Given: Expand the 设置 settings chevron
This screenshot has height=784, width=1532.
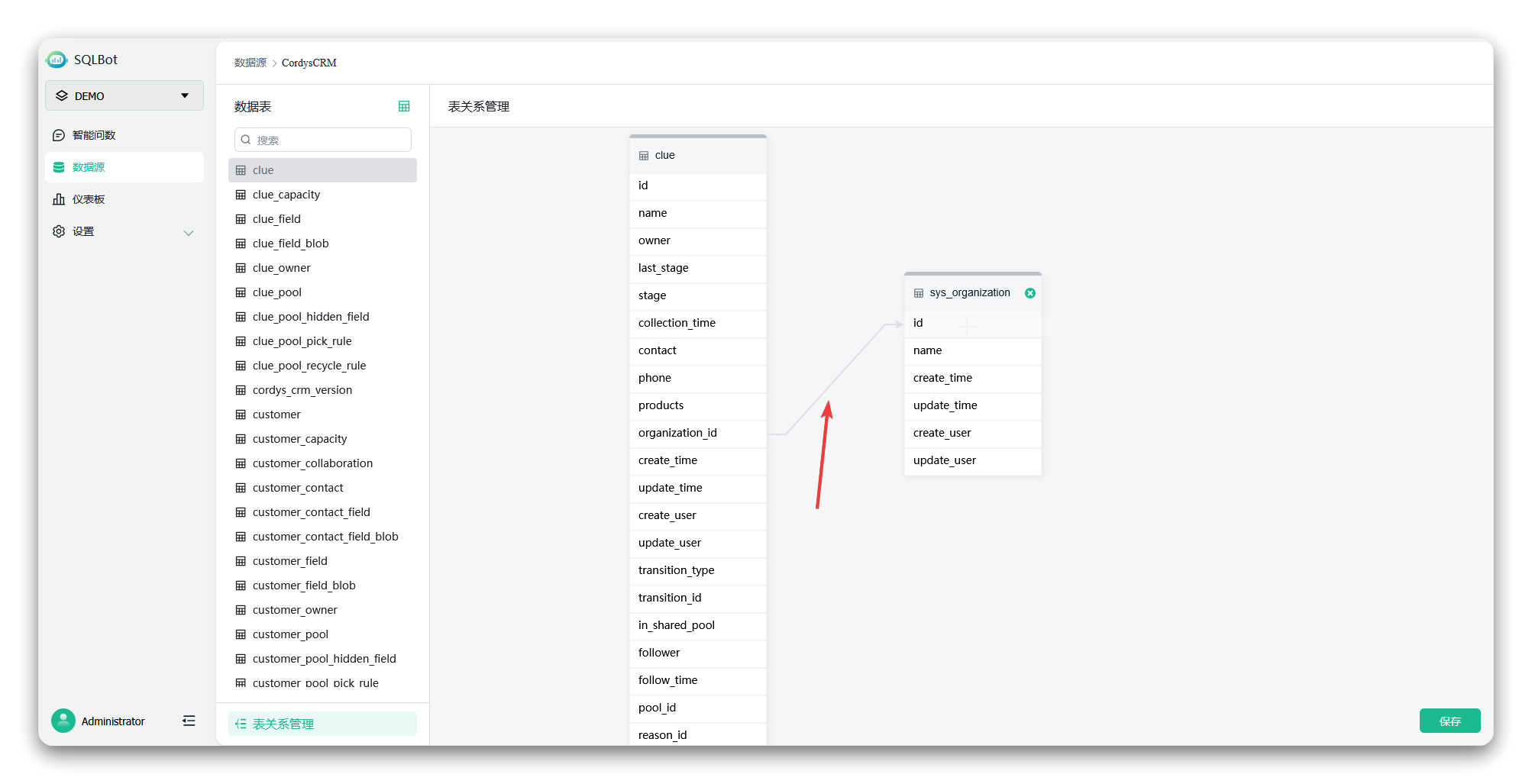Looking at the screenshot, I should coord(189,232).
